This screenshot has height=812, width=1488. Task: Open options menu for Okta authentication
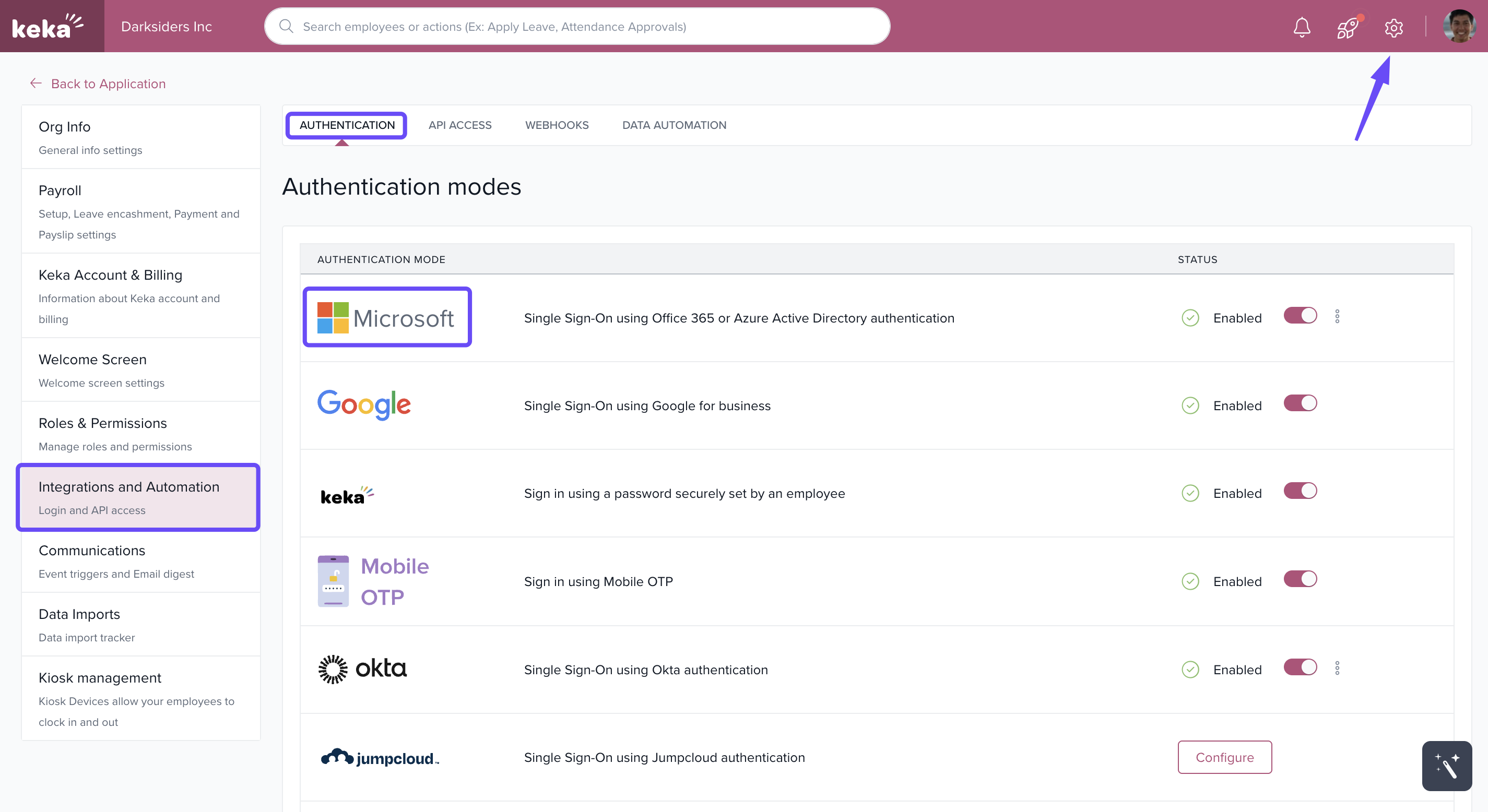point(1338,668)
